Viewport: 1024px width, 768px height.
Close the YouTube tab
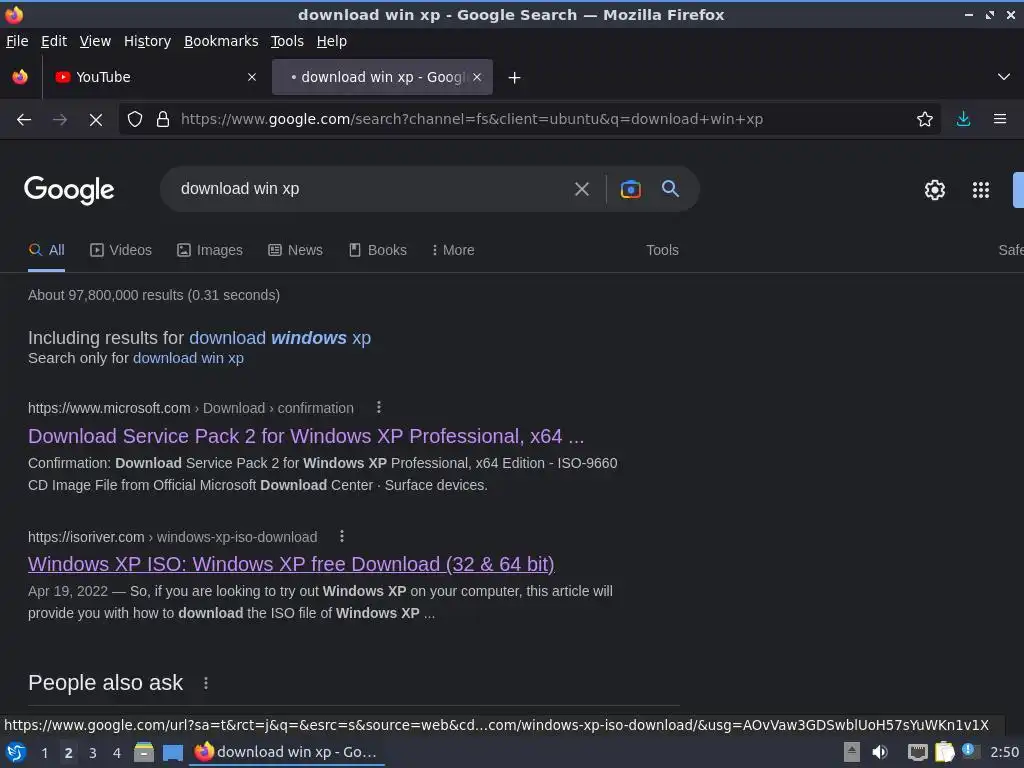pos(251,77)
